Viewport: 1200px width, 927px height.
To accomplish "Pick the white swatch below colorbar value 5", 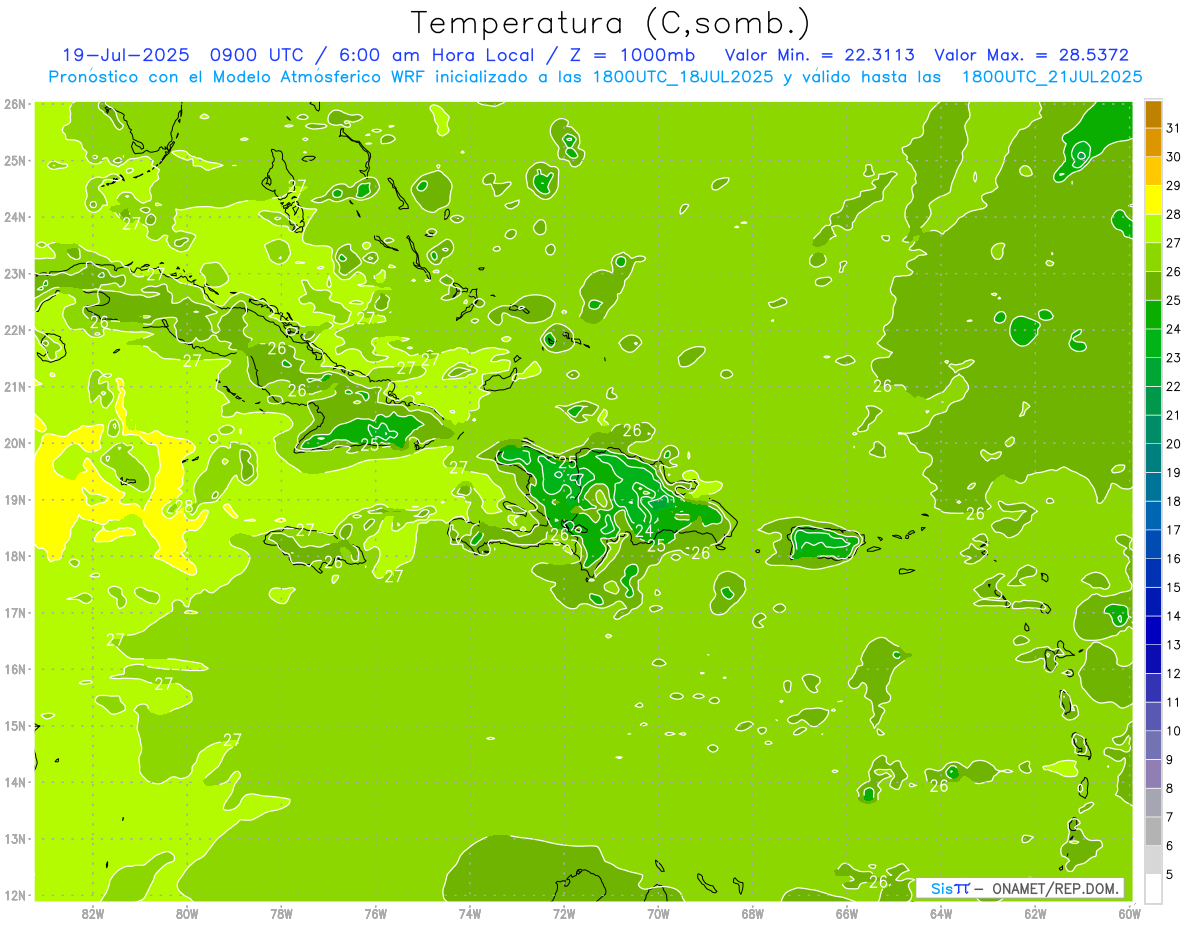I will pyautogui.click(x=1153, y=888).
